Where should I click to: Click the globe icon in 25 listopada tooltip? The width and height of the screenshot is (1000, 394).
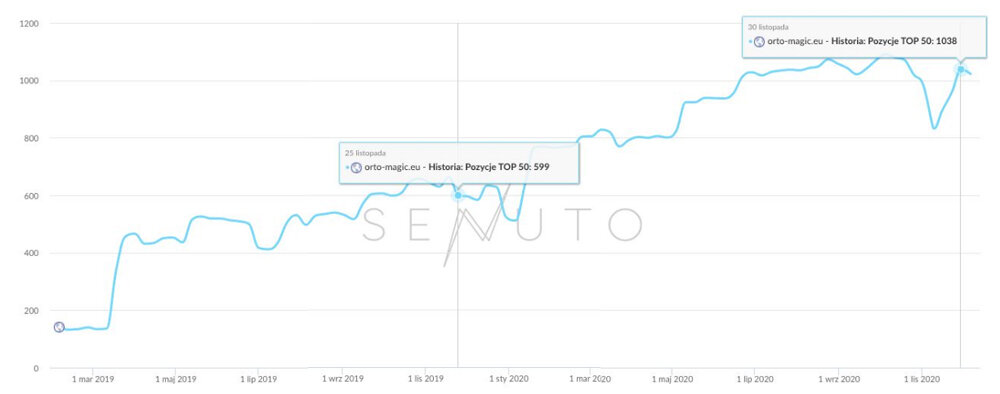357,168
